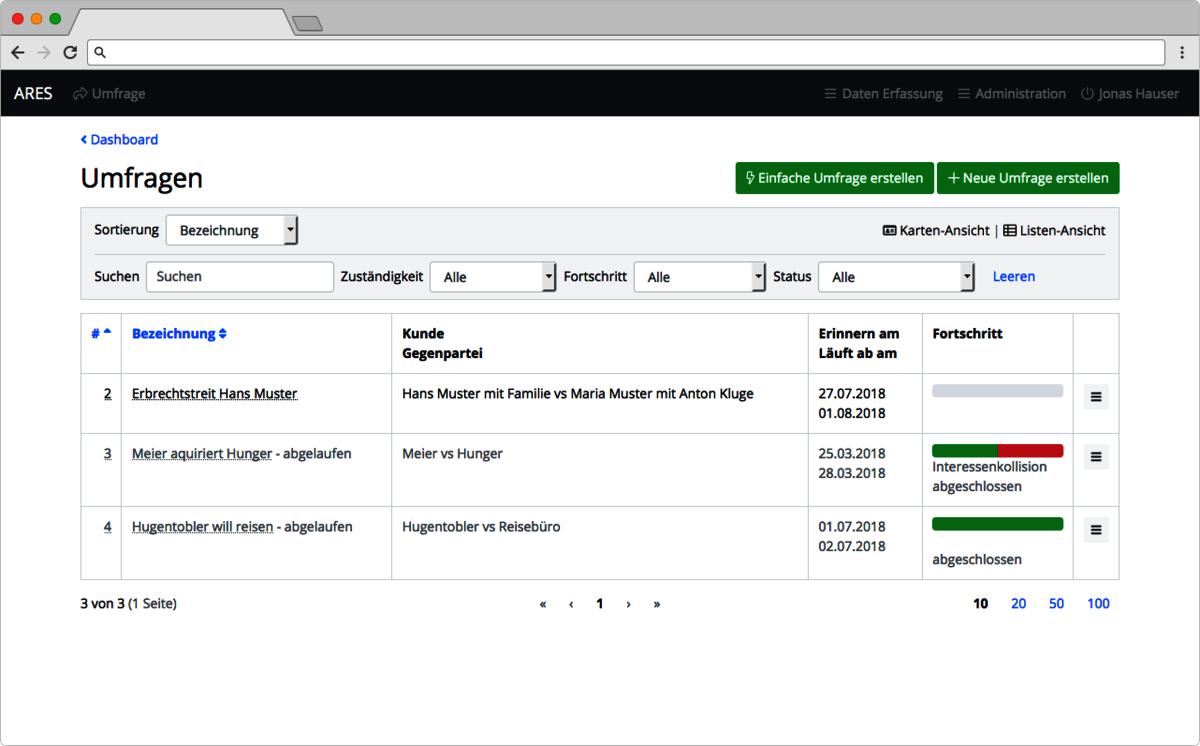
Task: Click the Leeren filter reset link
Action: point(1014,276)
